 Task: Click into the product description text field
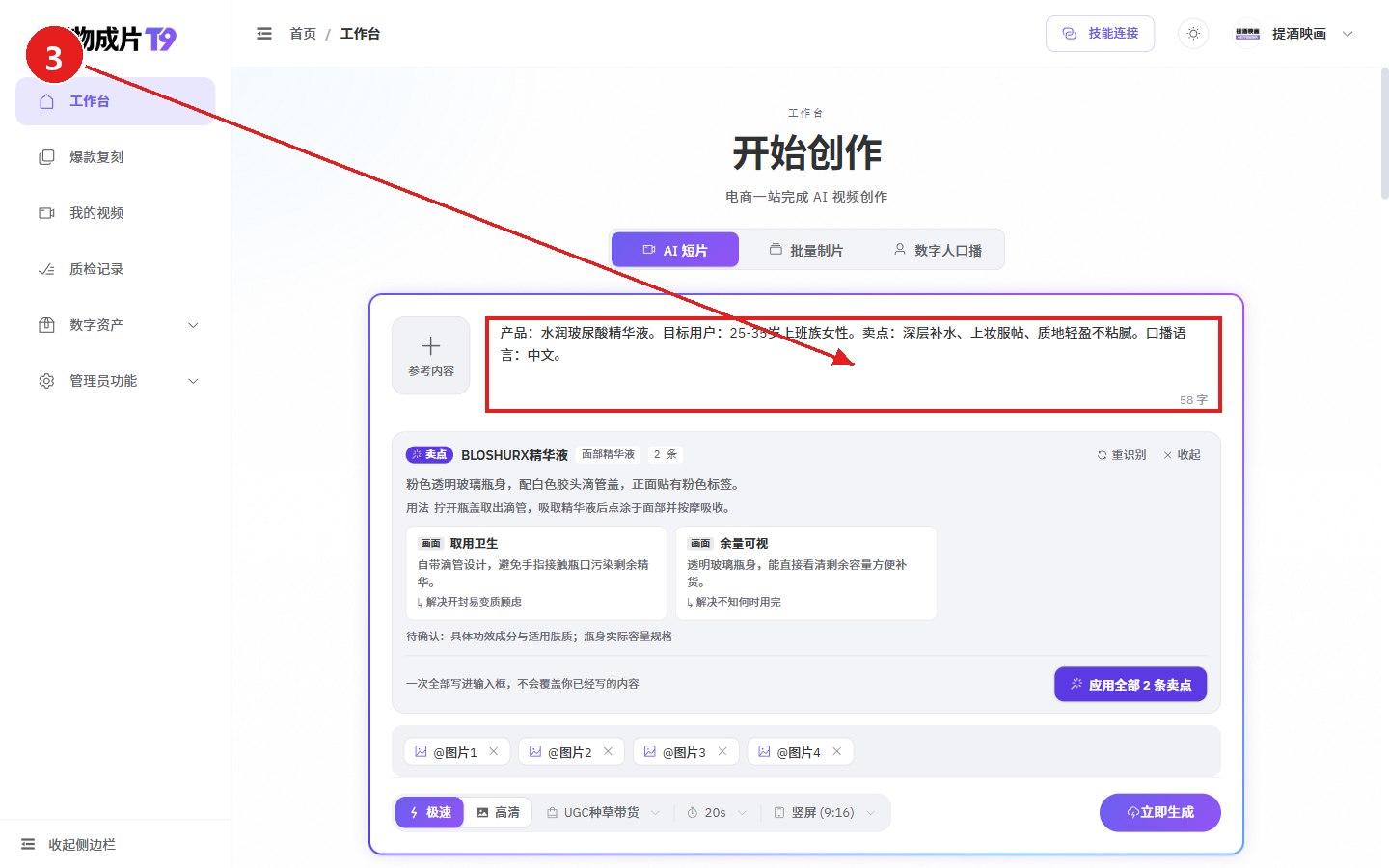coord(854,365)
